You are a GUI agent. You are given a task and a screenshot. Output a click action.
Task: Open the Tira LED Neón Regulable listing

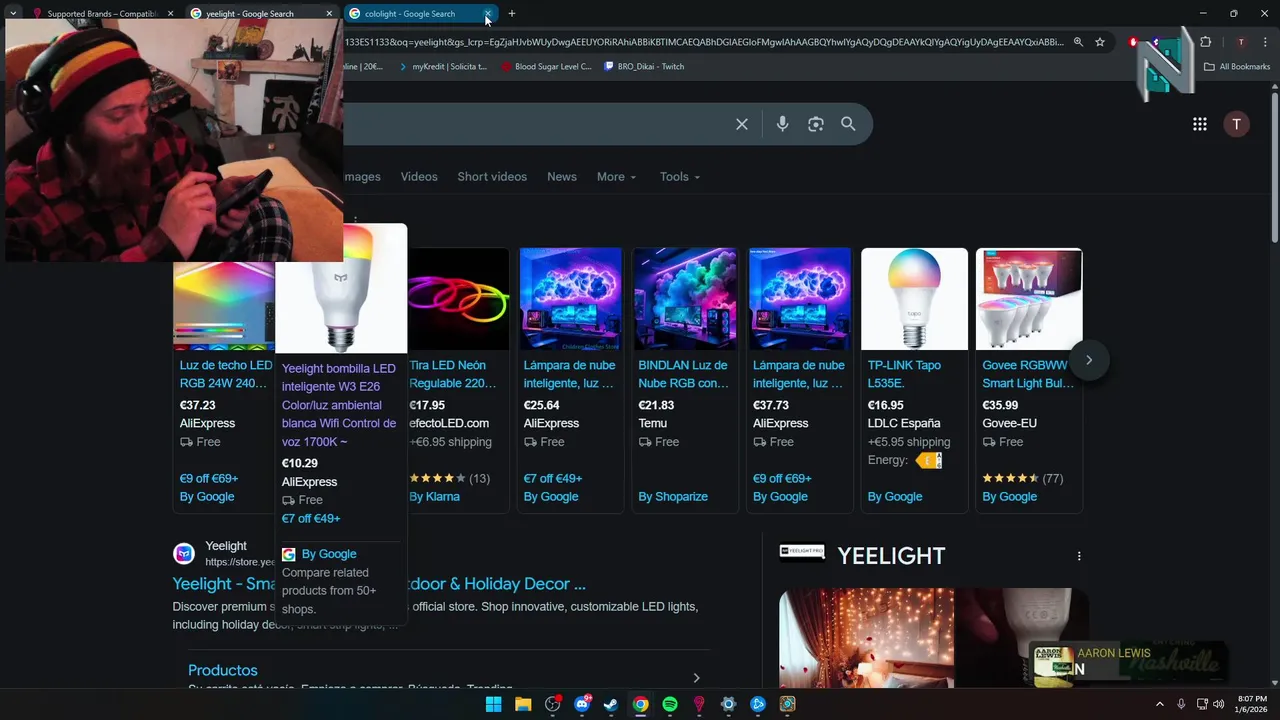pos(453,374)
